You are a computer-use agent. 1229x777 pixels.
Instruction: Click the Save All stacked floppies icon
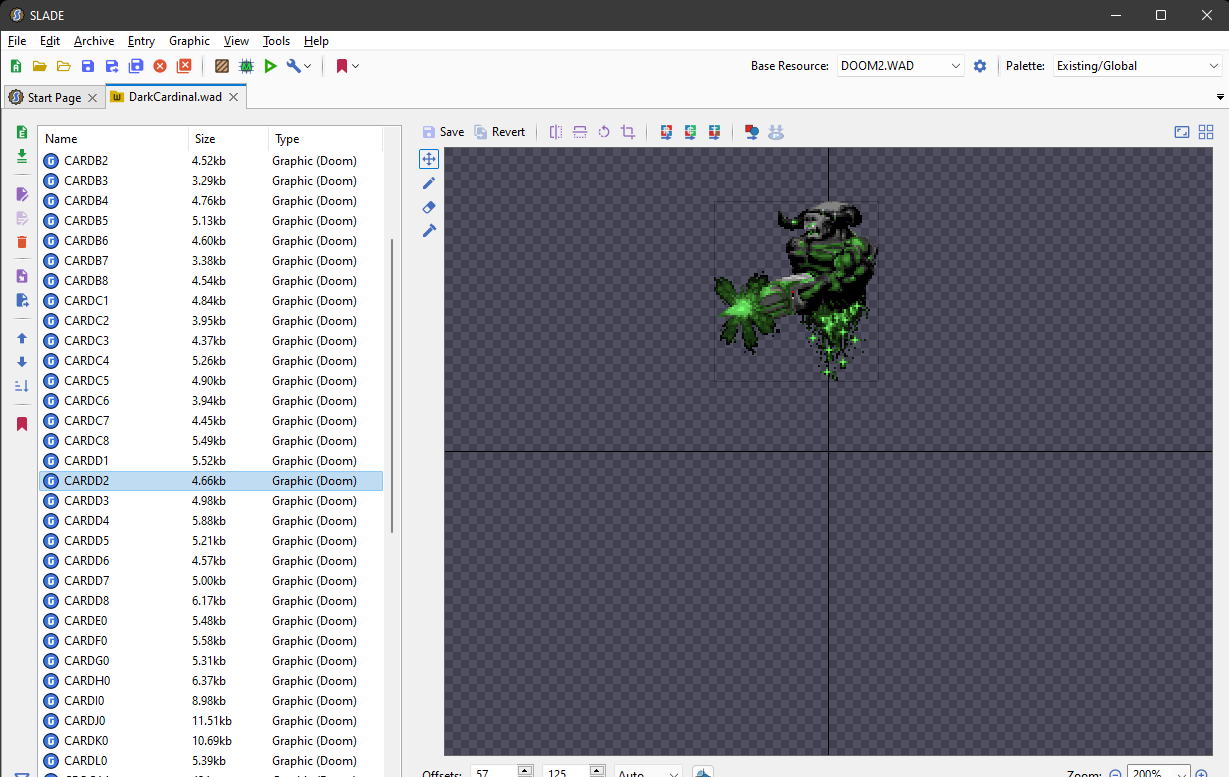tap(136, 66)
